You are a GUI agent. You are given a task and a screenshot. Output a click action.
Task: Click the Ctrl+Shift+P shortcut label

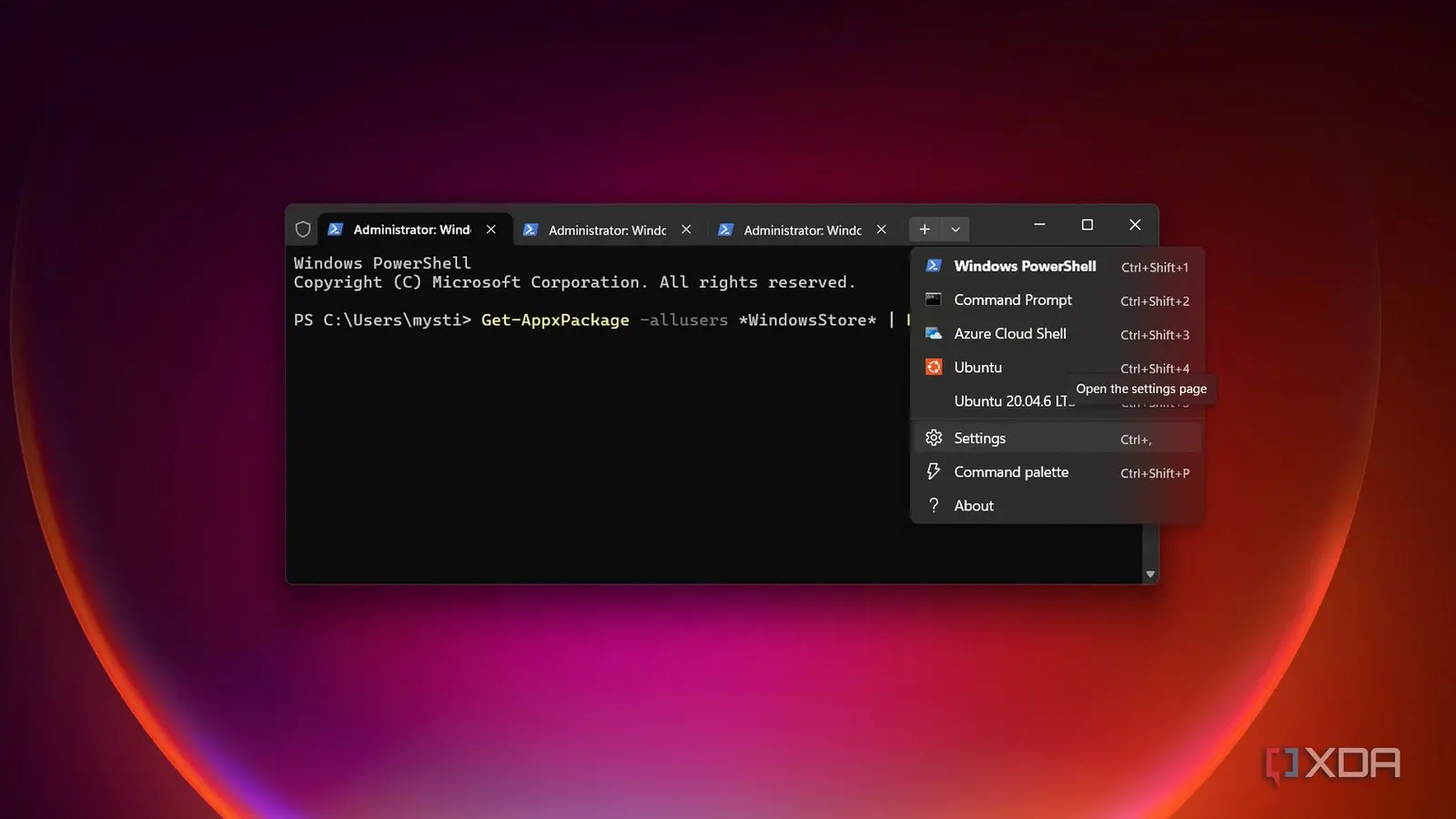(1155, 473)
